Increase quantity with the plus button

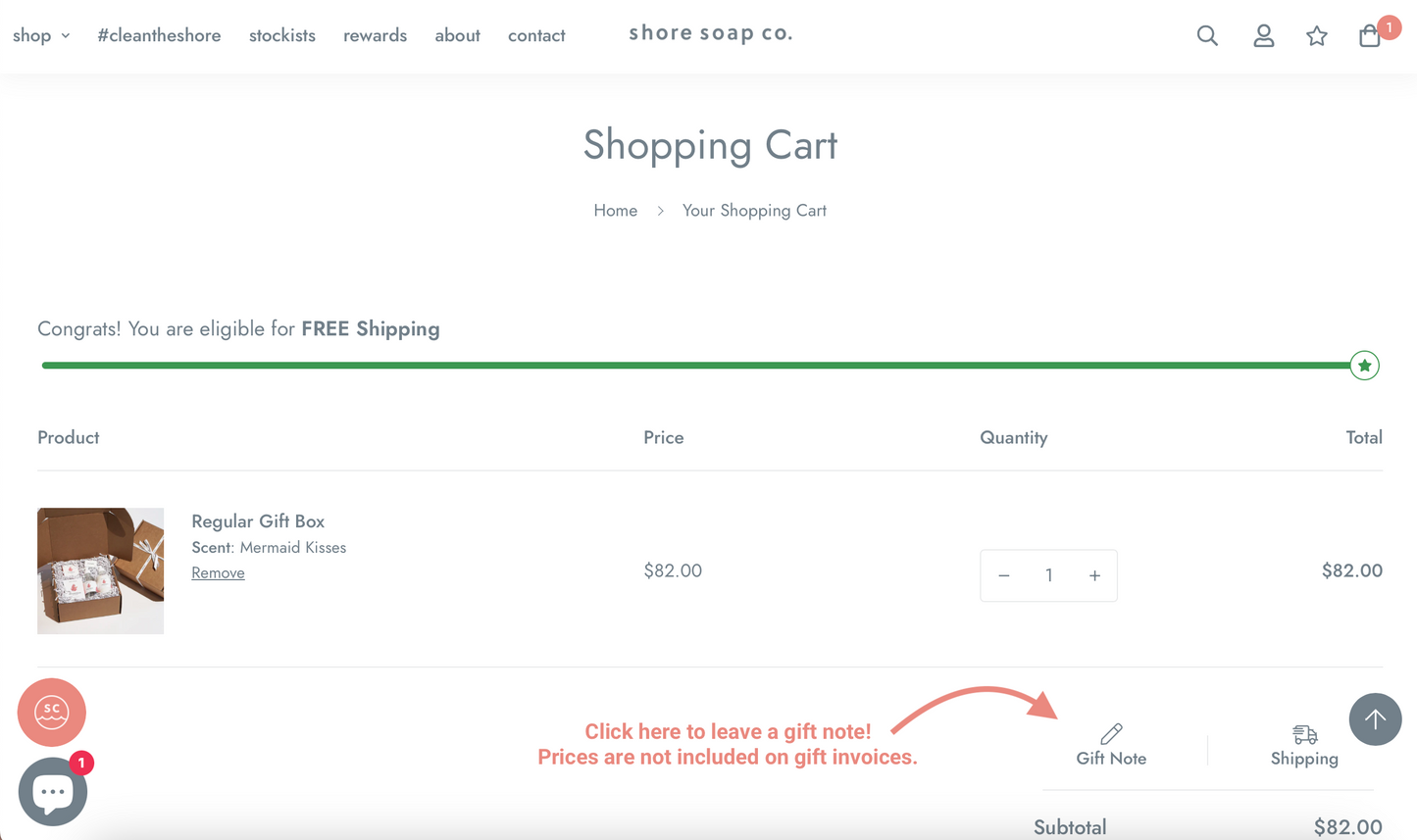pos(1094,575)
